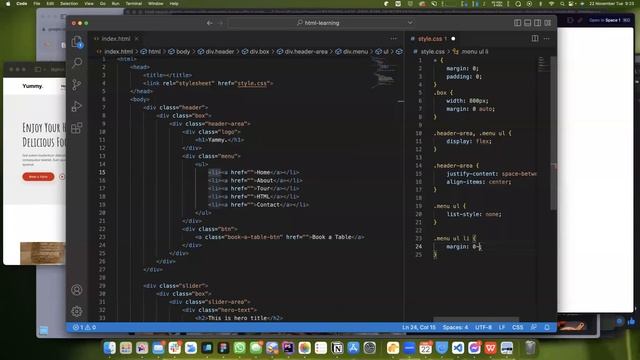Toggle the bottom panel layout icon
The height and width of the screenshot is (360, 640).
(528, 23)
